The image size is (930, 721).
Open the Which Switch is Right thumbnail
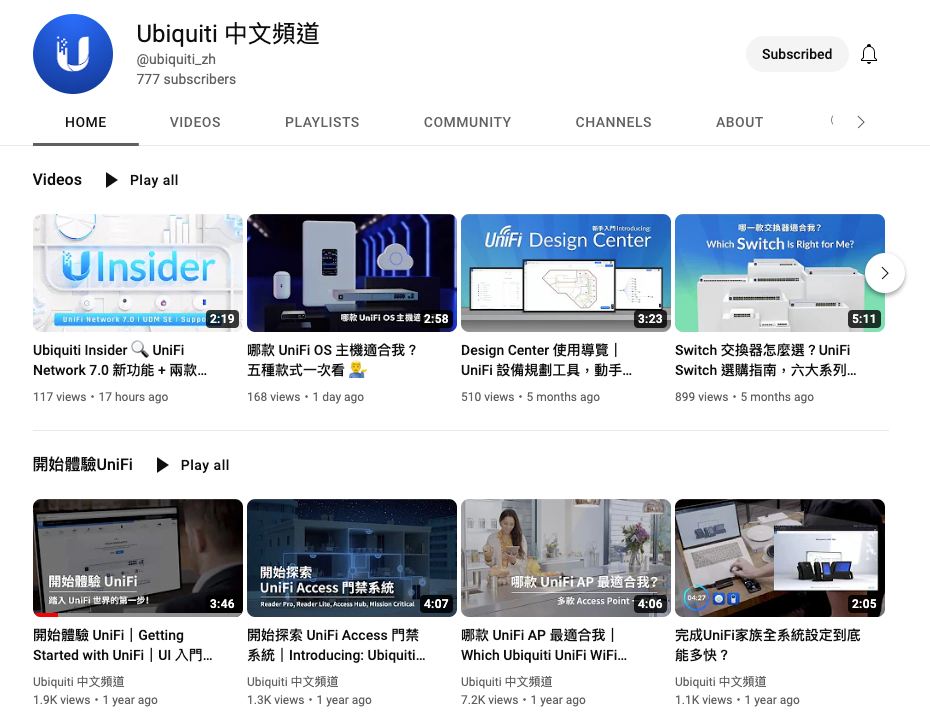780,273
